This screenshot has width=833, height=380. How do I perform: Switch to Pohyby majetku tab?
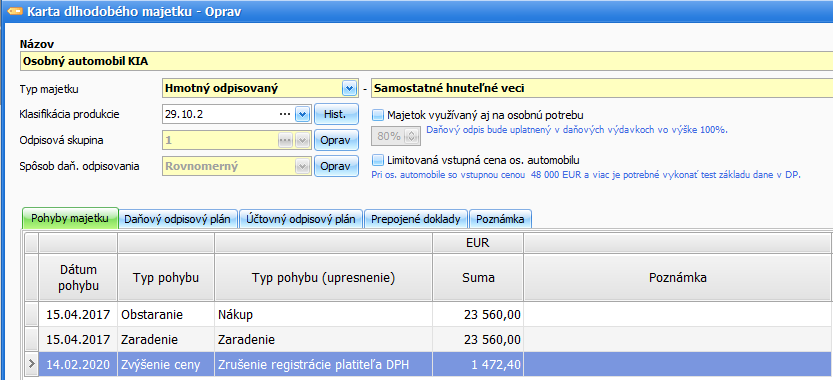[70, 218]
